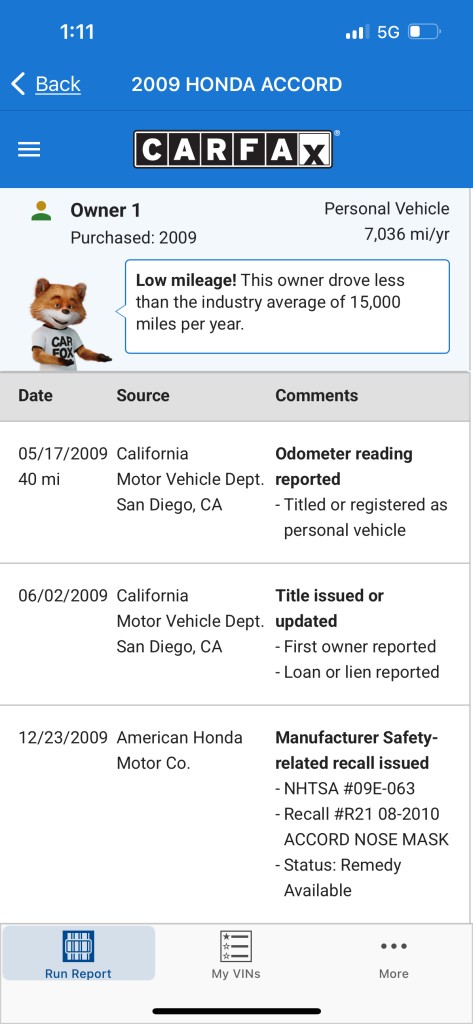The width and height of the screenshot is (473, 1024).
Task: Select the 06/02/2009 title issued row
Action: pyautogui.click(x=236, y=634)
